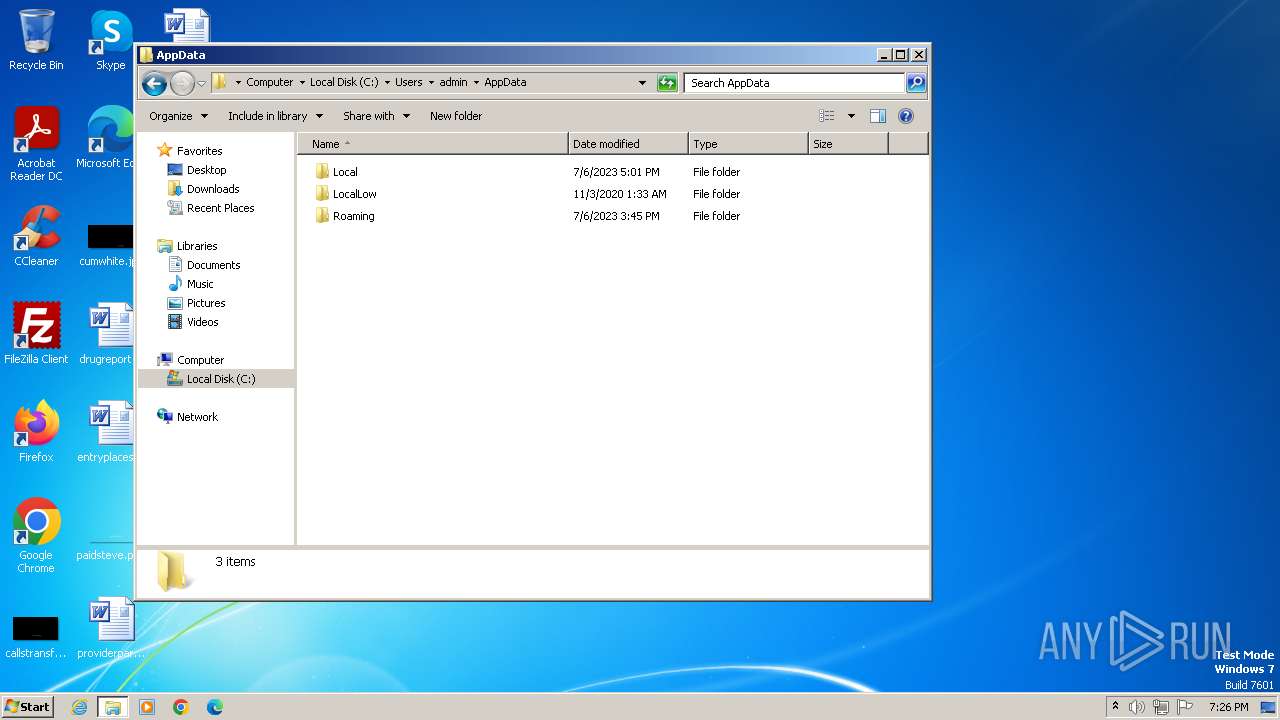
Task: Click Computer in the address breadcrumb
Action: (270, 83)
